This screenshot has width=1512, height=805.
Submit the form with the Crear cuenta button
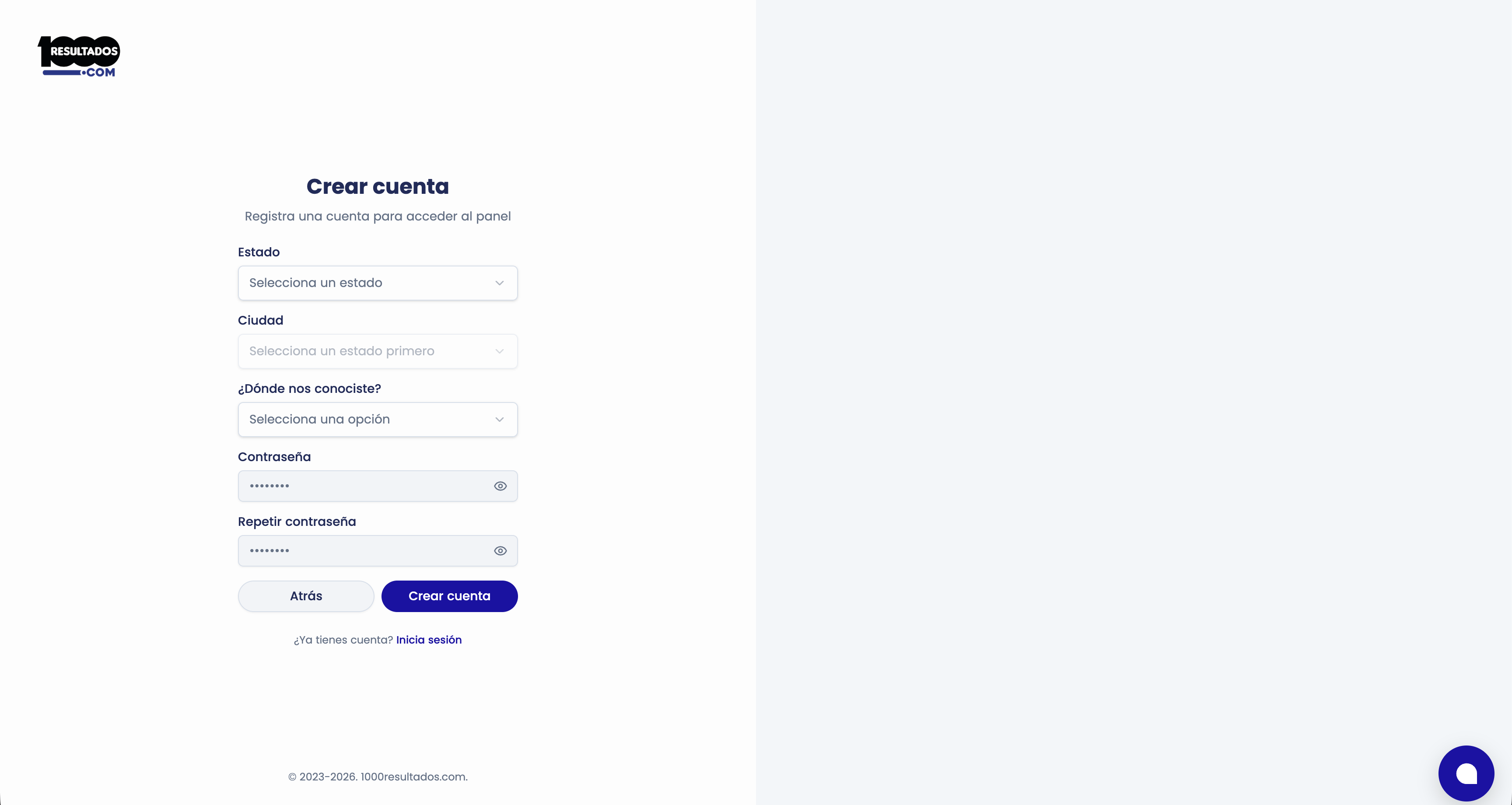449,596
